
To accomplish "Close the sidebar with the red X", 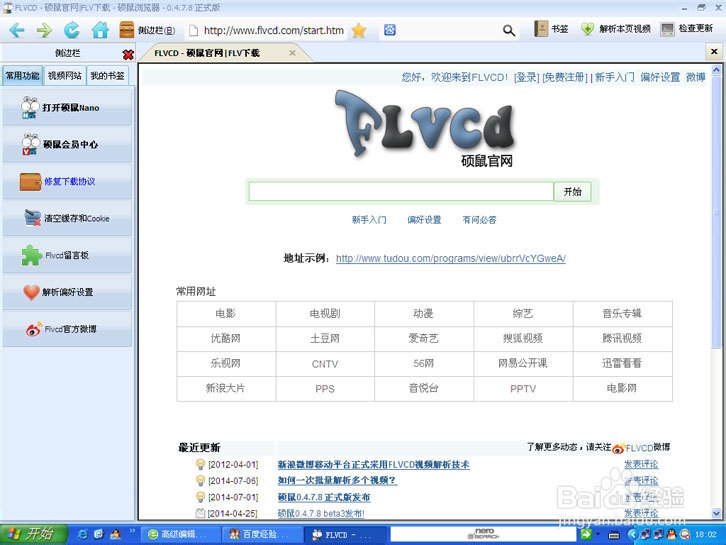I will click(128, 55).
